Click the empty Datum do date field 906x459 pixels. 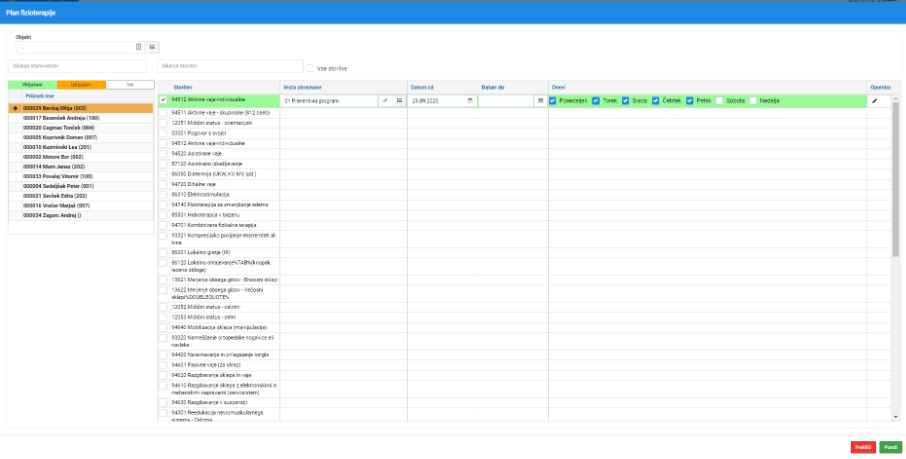[507, 101]
